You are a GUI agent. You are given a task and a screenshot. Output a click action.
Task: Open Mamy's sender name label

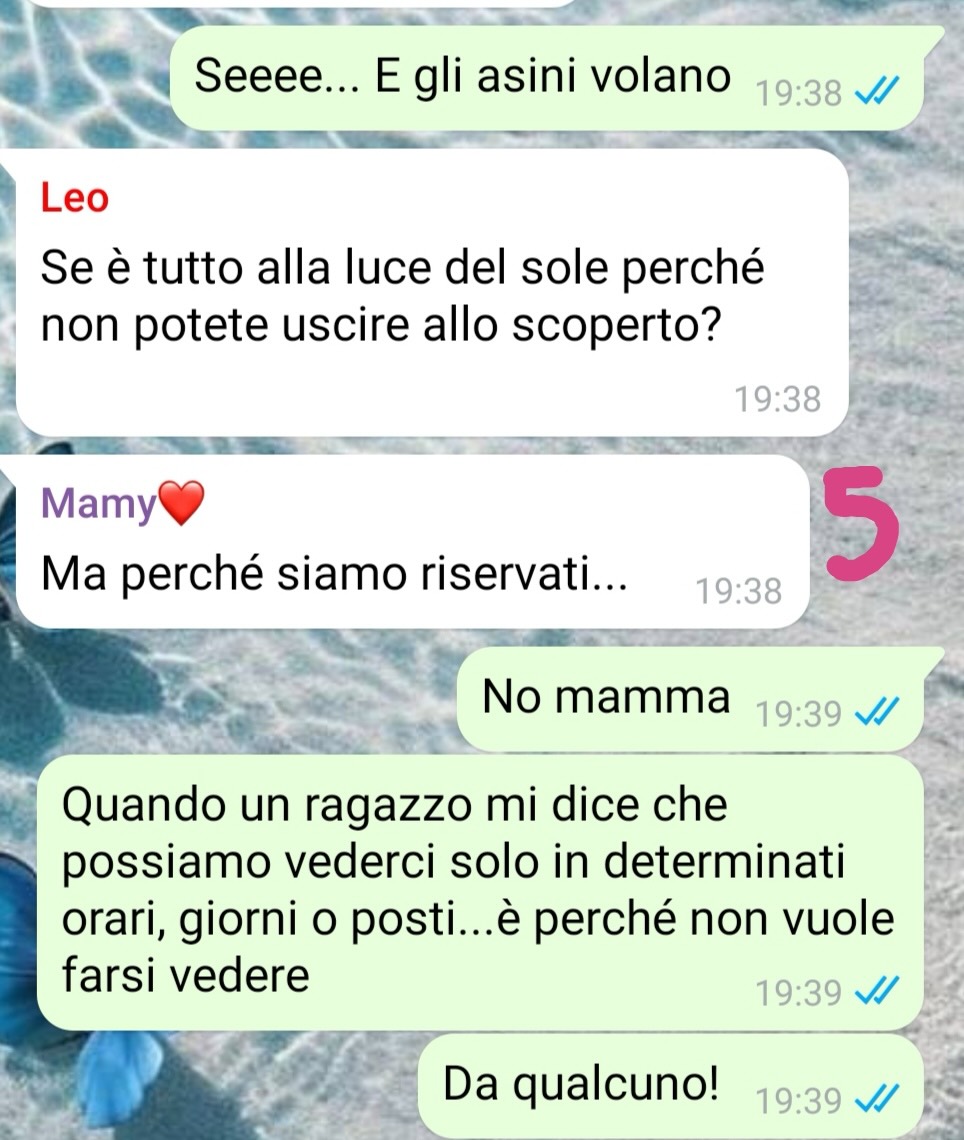click(99, 503)
